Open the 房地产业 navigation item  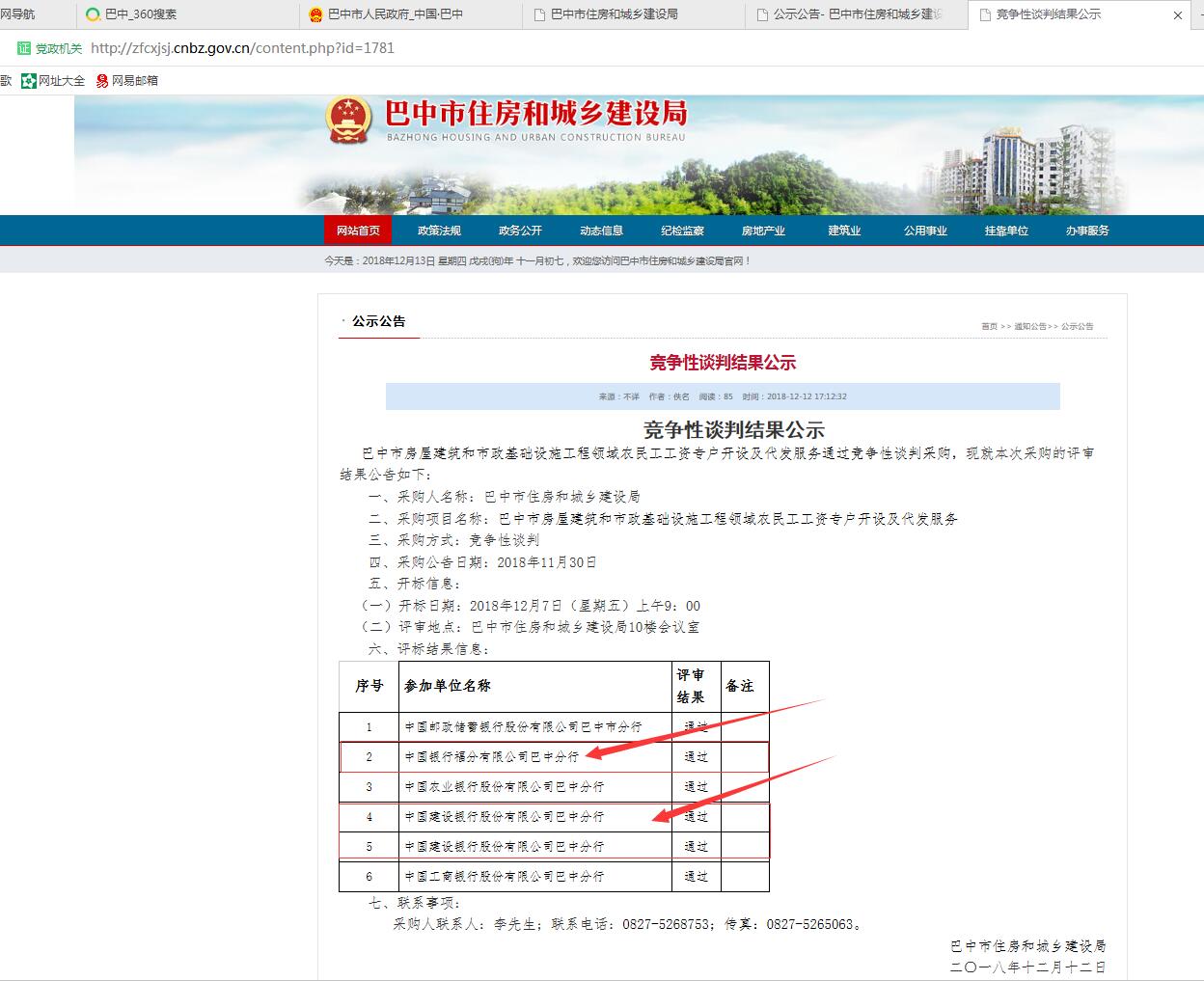tap(763, 231)
